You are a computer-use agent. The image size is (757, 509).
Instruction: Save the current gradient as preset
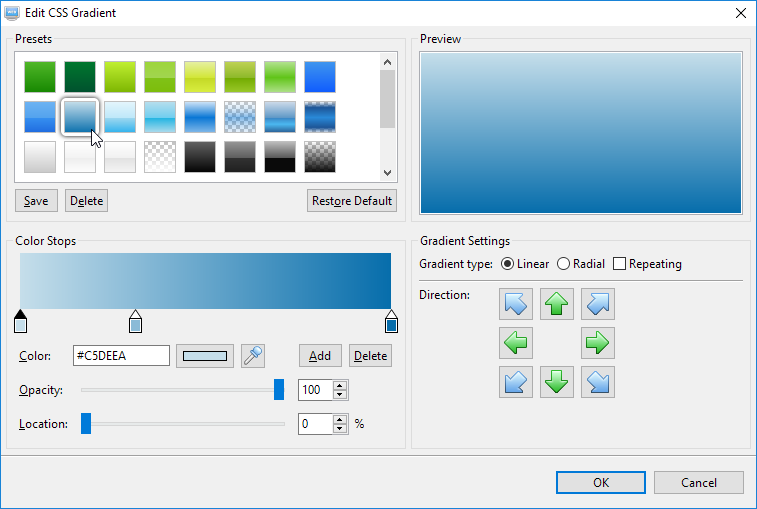(36, 200)
